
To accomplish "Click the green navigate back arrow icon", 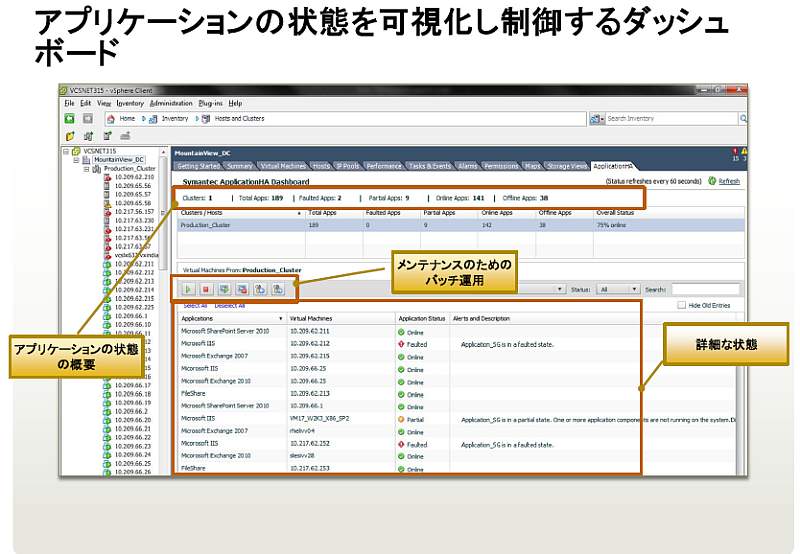I will coord(70,118).
